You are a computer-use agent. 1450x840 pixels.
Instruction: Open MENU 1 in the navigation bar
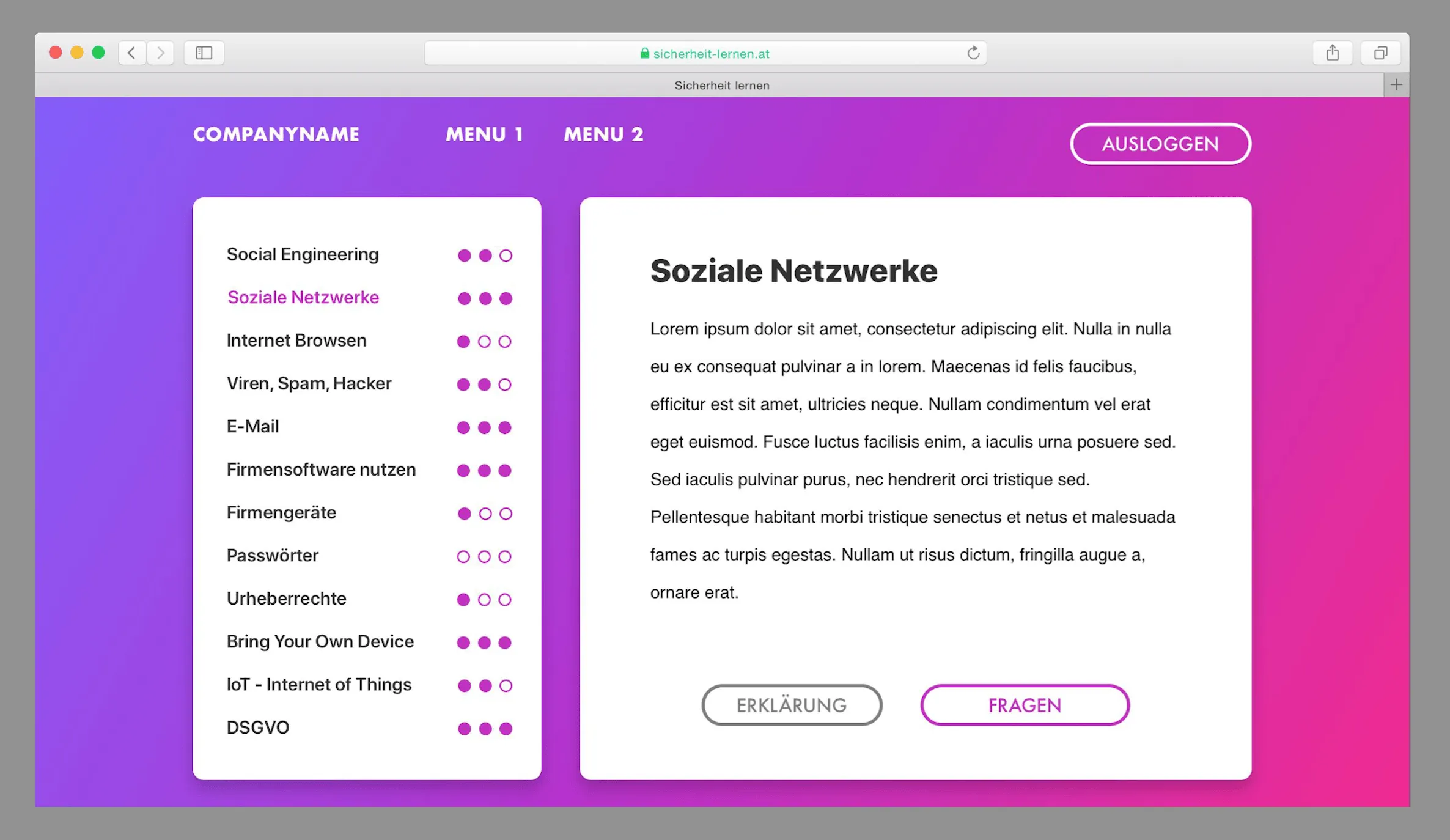484,134
